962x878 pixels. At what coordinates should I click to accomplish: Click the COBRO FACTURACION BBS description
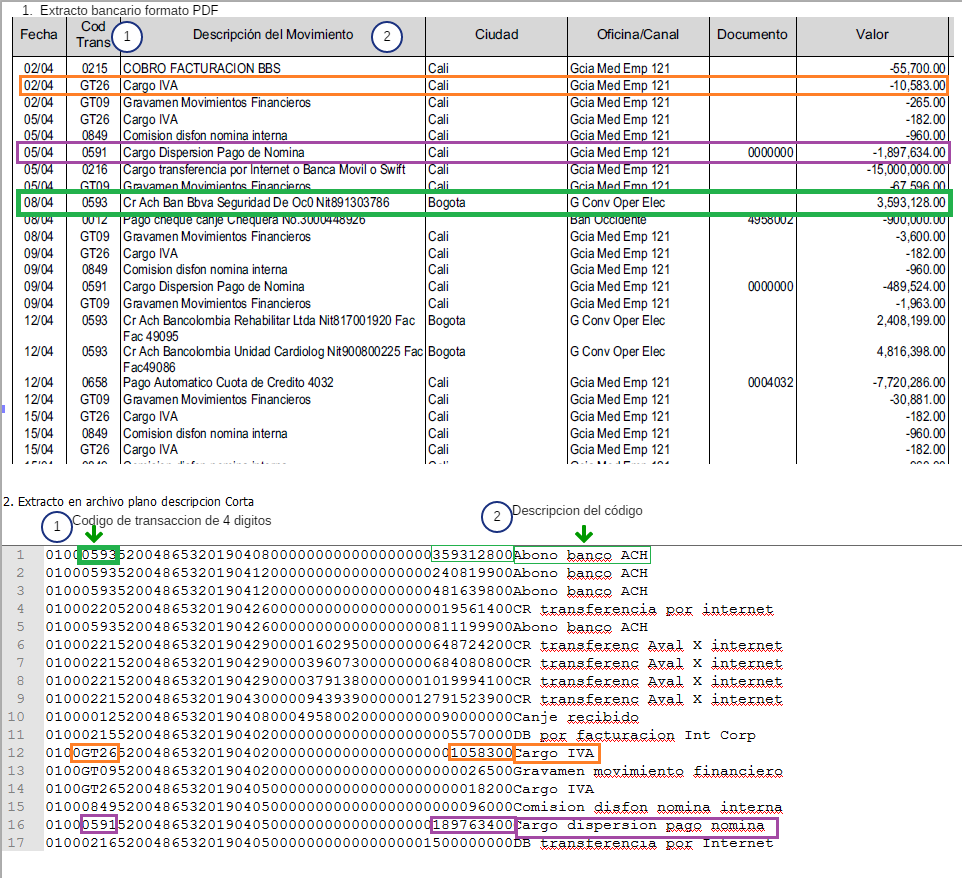tap(201, 68)
